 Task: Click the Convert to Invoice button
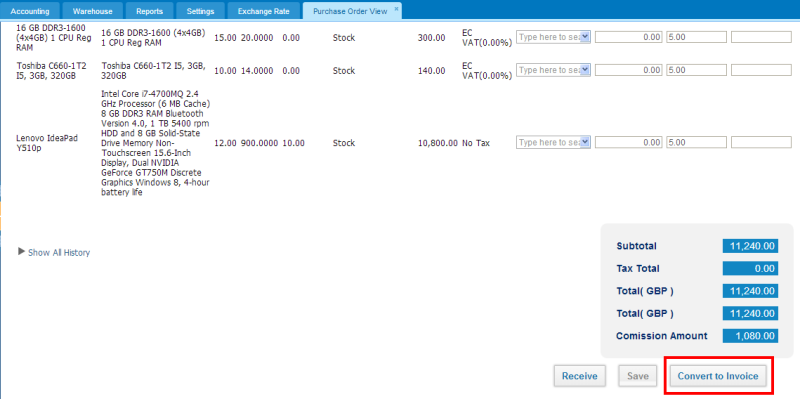718,377
